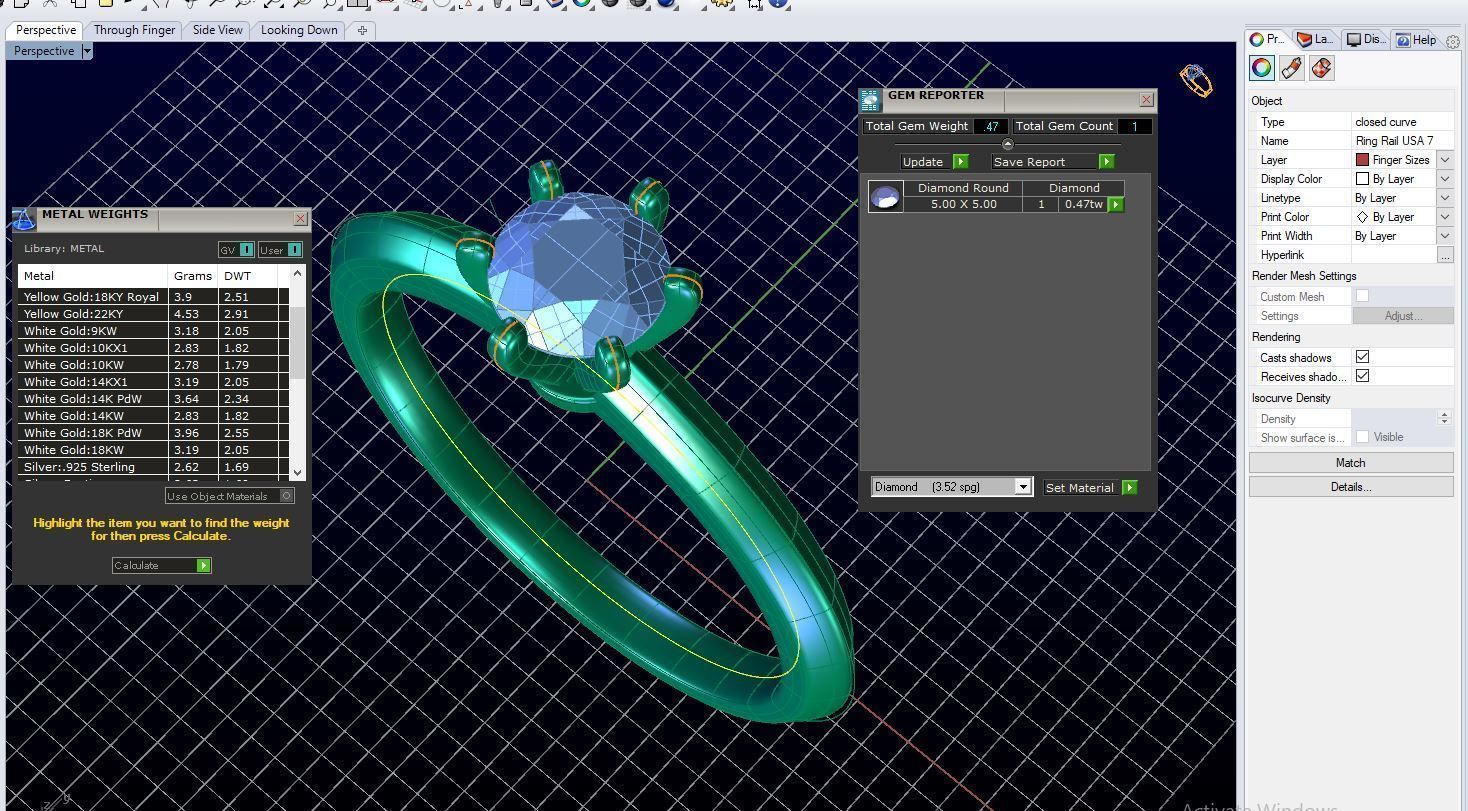The width and height of the screenshot is (1468, 811).
Task: Open the Details... button
Action: coord(1351,487)
